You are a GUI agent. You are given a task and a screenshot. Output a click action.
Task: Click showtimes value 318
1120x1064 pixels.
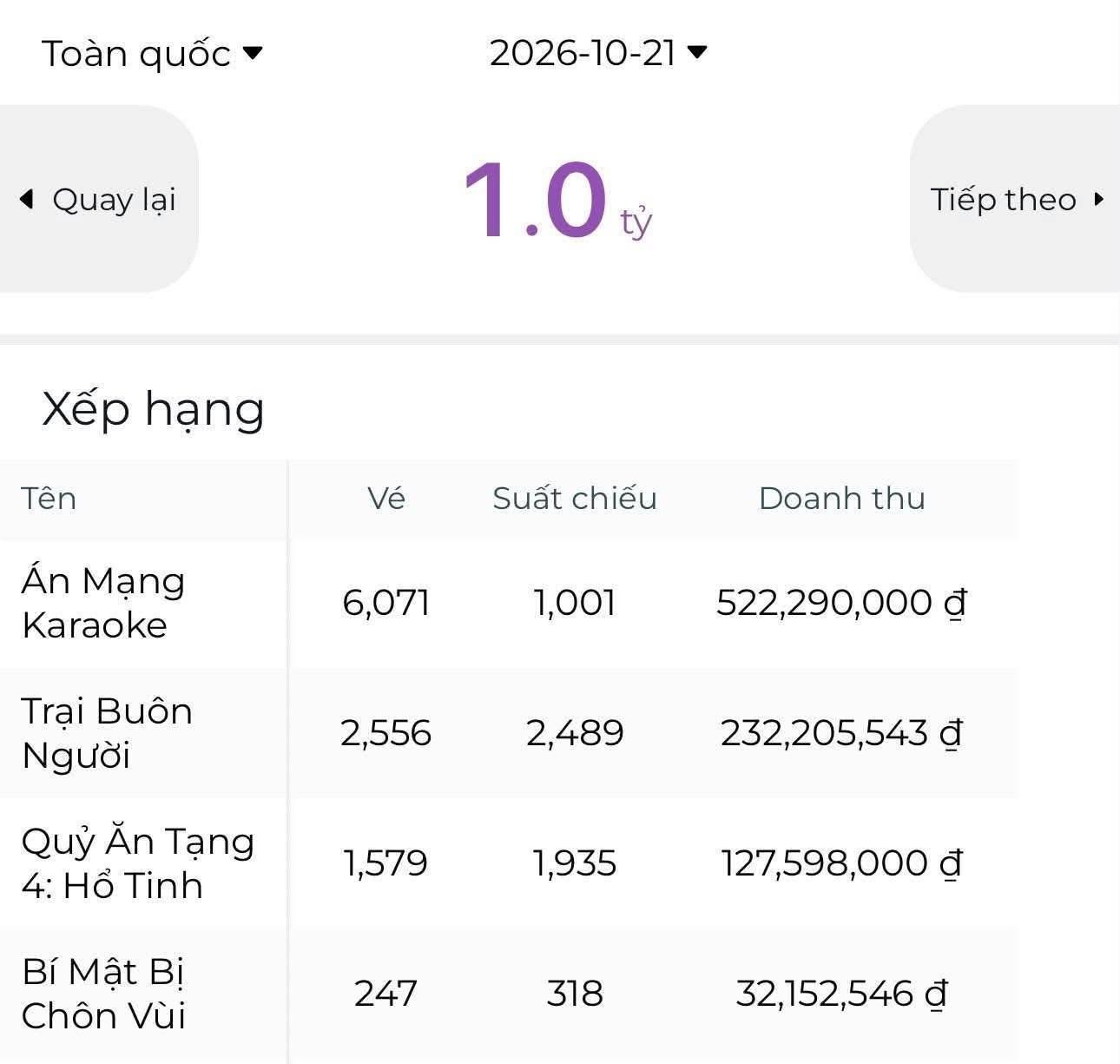tap(575, 994)
